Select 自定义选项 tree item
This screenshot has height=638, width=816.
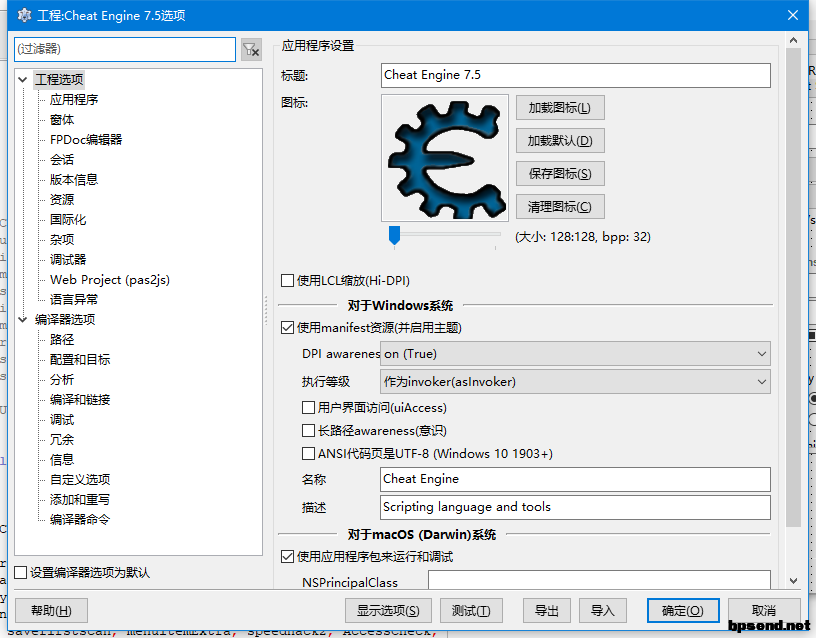(x=80, y=479)
